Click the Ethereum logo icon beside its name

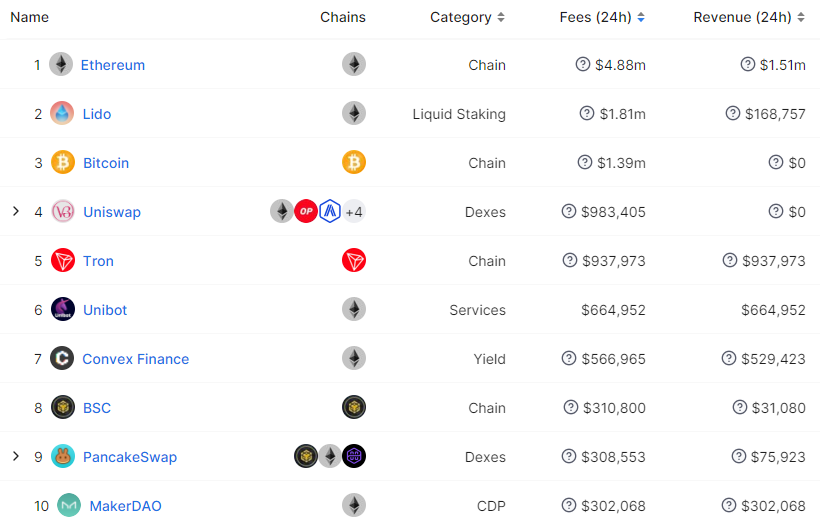tap(61, 65)
